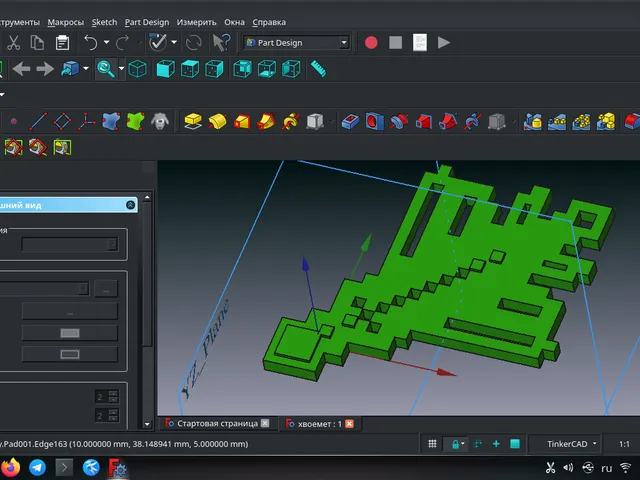This screenshot has width=640, height=480.
Task: Click the Redo arrow icon
Action: point(122,42)
